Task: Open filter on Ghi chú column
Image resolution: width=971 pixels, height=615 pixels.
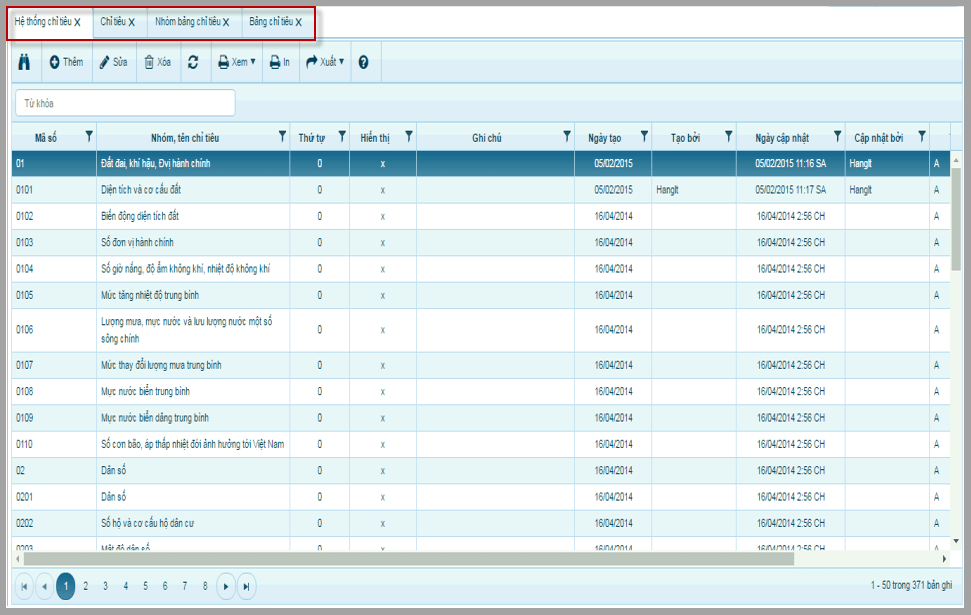Action: tap(567, 136)
